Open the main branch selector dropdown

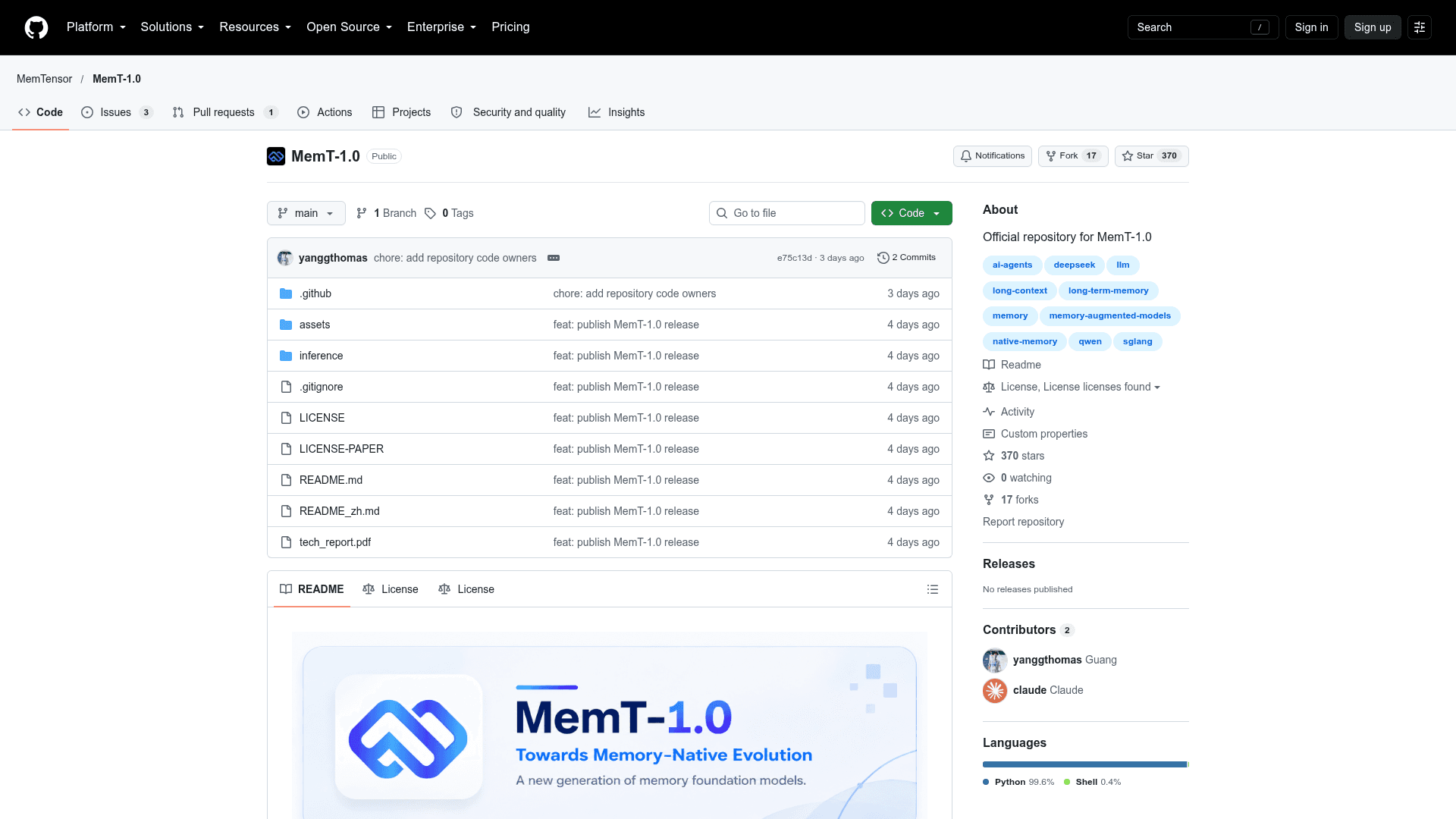coord(306,213)
